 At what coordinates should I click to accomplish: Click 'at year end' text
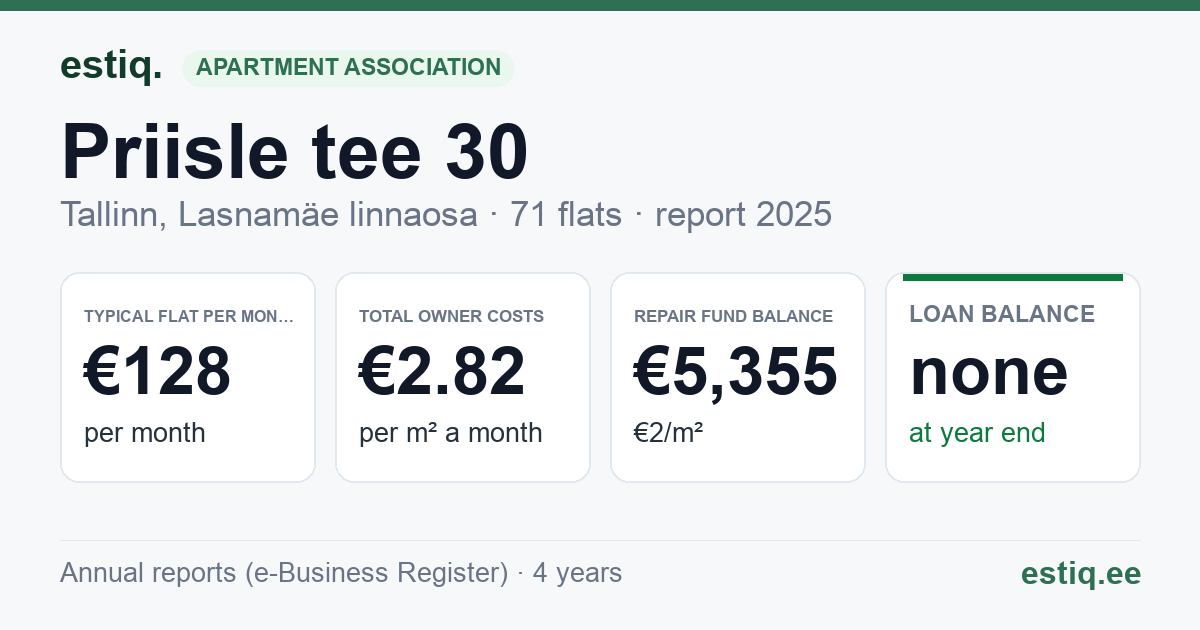coord(977,433)
